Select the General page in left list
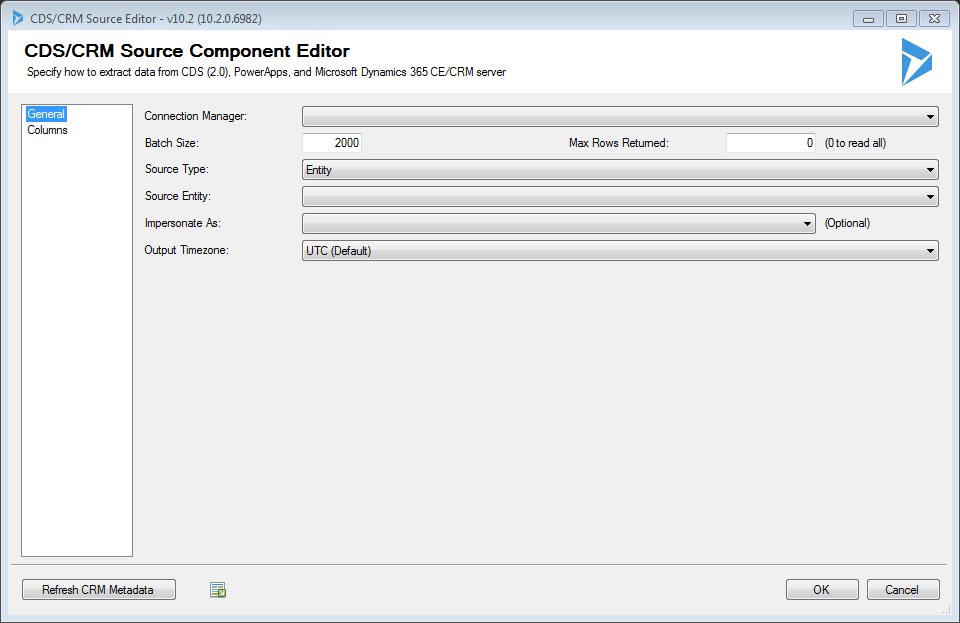 46,114
